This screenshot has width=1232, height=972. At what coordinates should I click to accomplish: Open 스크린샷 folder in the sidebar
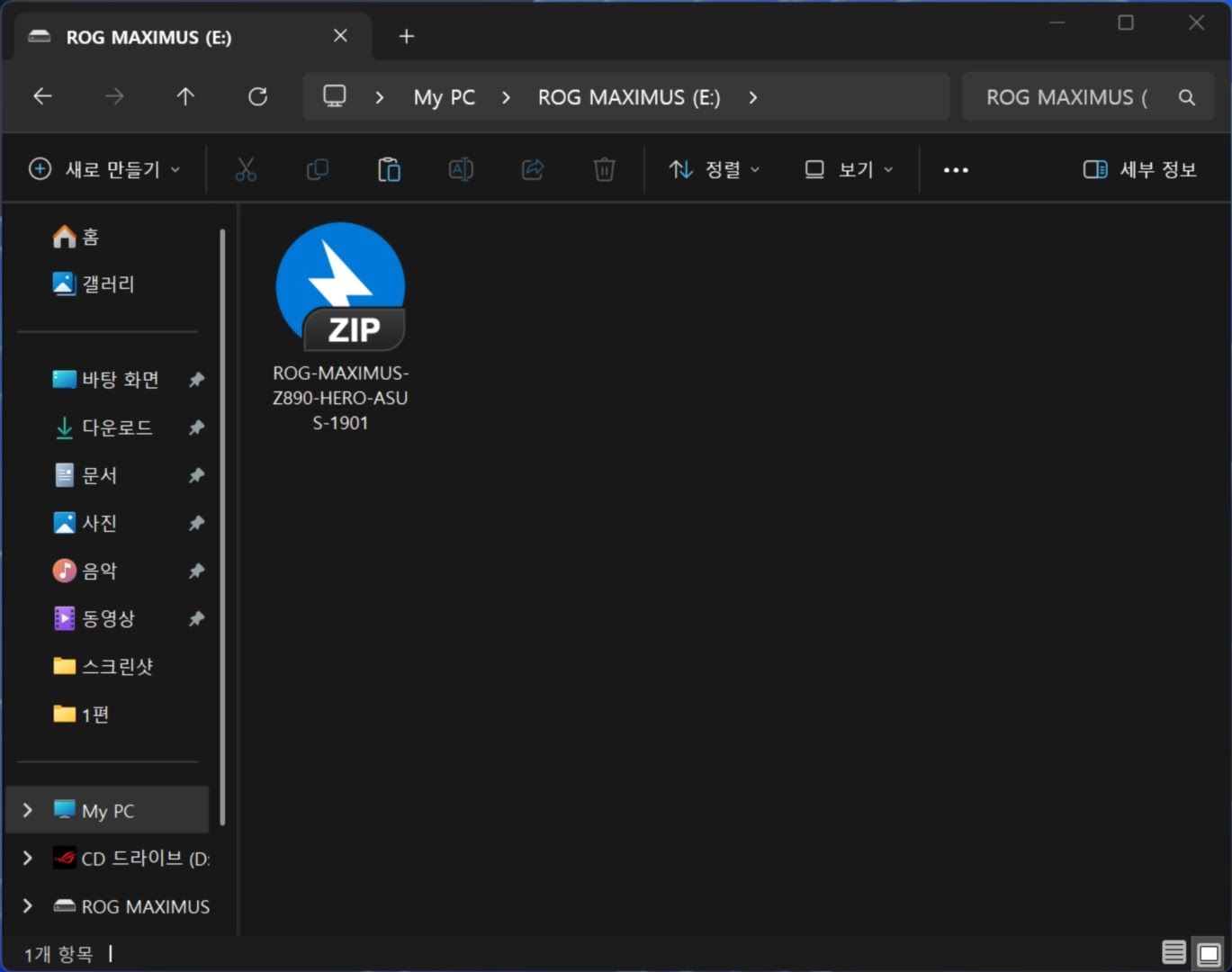pyautogui.click(x=103, y=666)
